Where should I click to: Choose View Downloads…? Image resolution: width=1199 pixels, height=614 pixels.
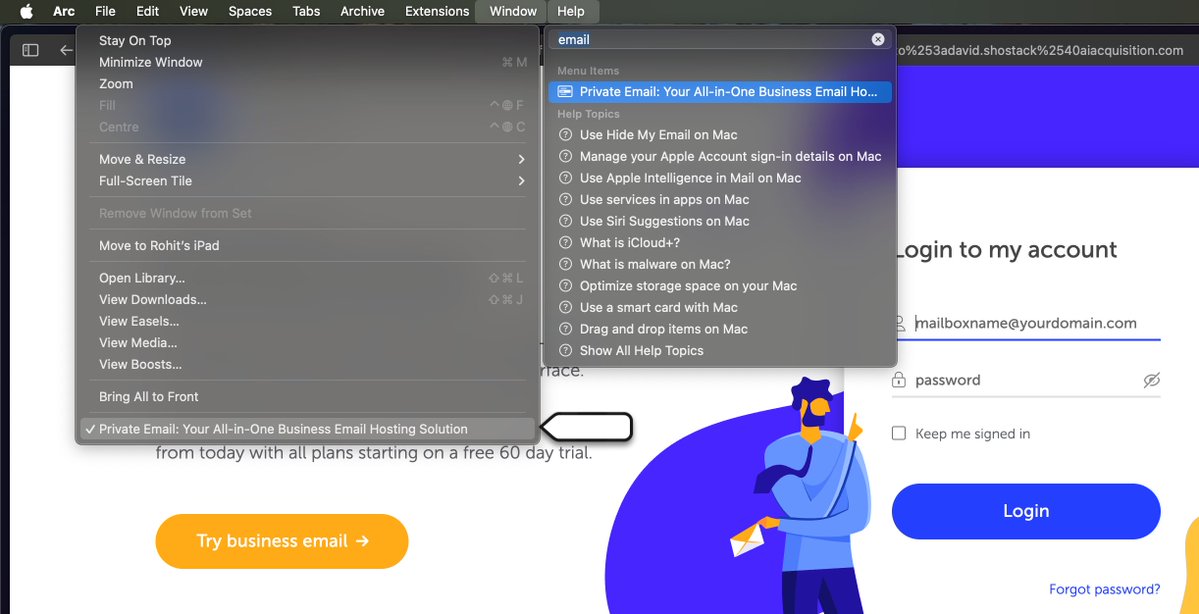[307, 300]
